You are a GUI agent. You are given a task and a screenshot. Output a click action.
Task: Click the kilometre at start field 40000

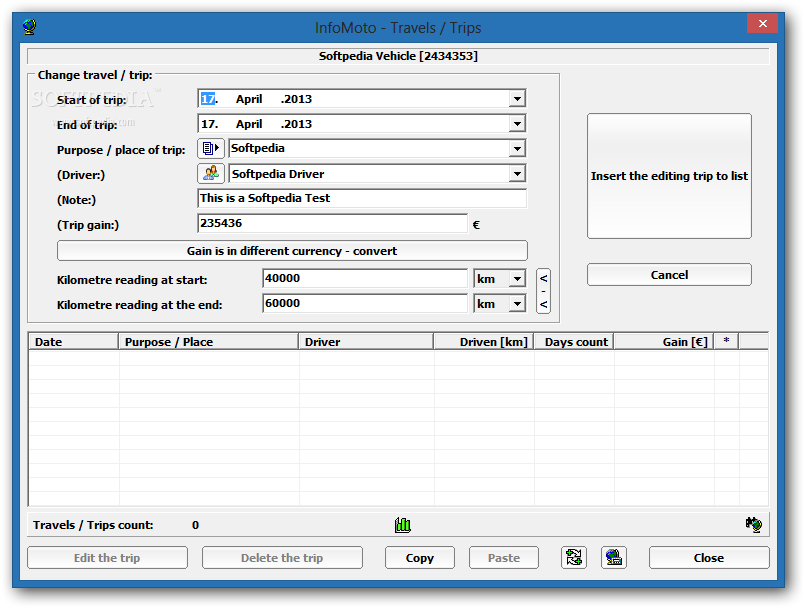(365, 278)
